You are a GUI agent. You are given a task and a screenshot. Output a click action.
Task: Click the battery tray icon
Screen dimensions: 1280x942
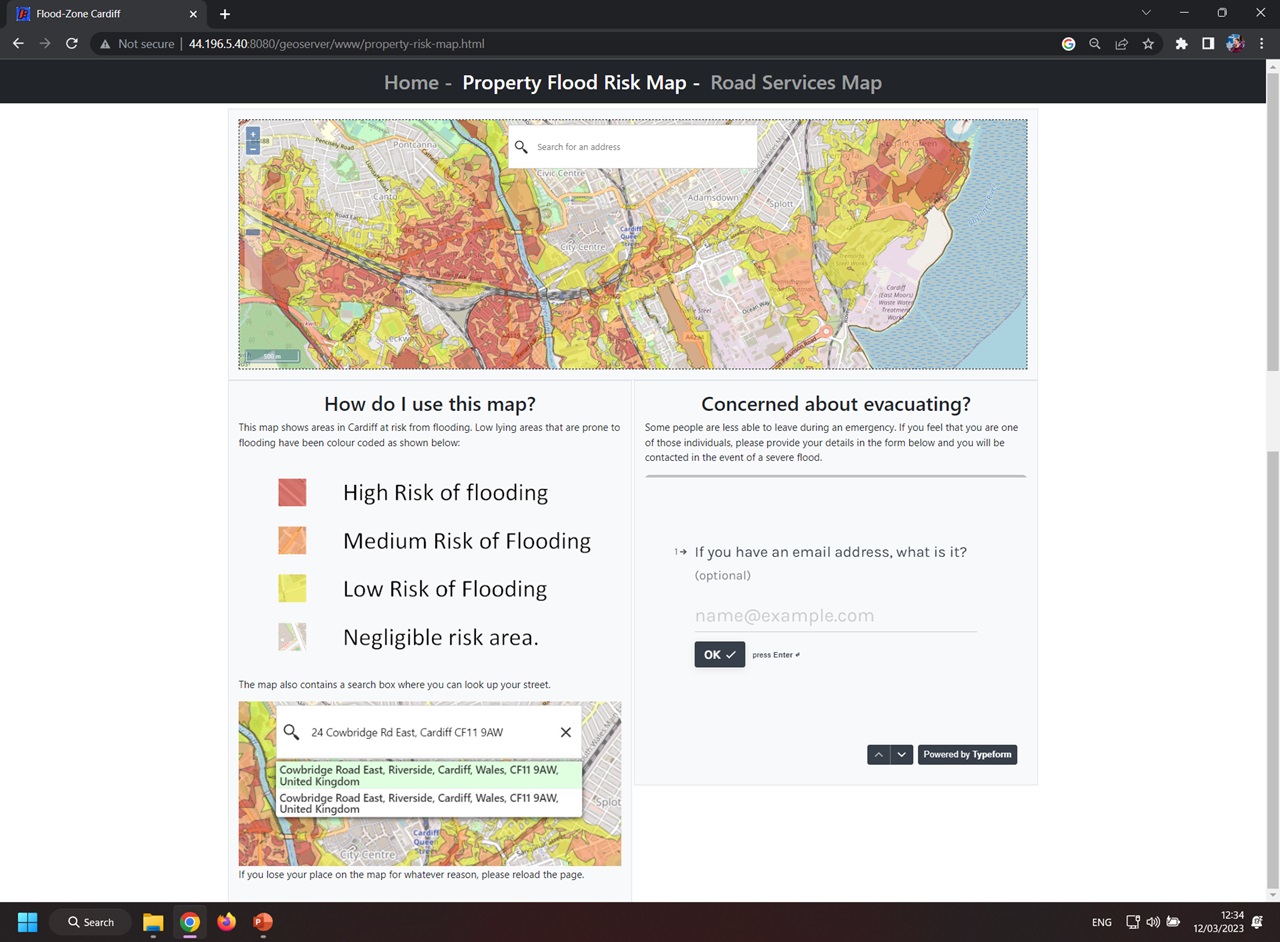[1174, 922]
